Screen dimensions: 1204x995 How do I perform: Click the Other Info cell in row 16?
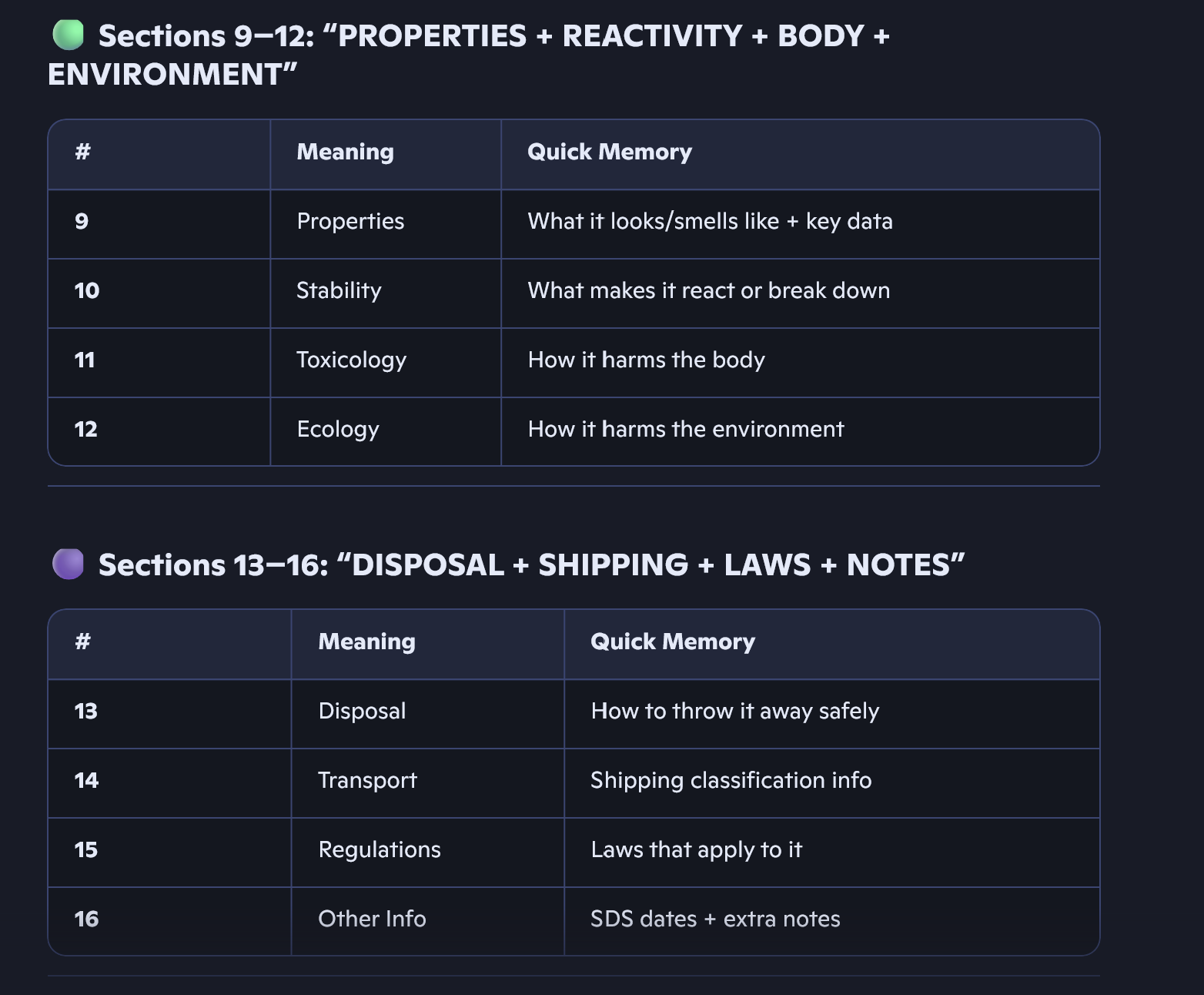[x=372, y=919]
